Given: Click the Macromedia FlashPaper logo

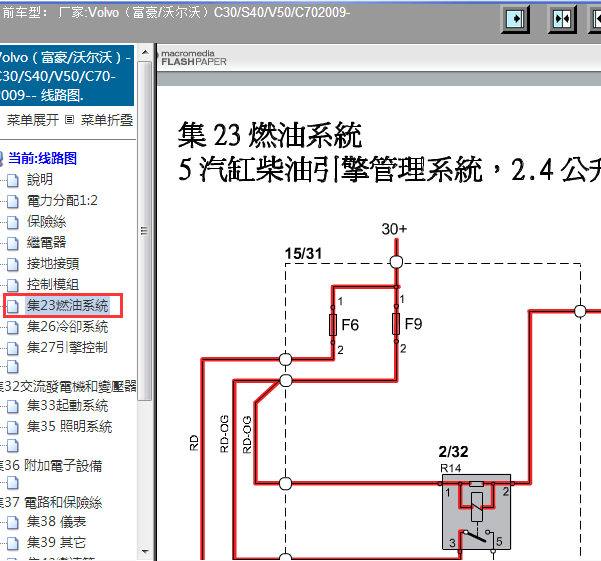Looking at the screenshot, I should [x=193, y=57].
